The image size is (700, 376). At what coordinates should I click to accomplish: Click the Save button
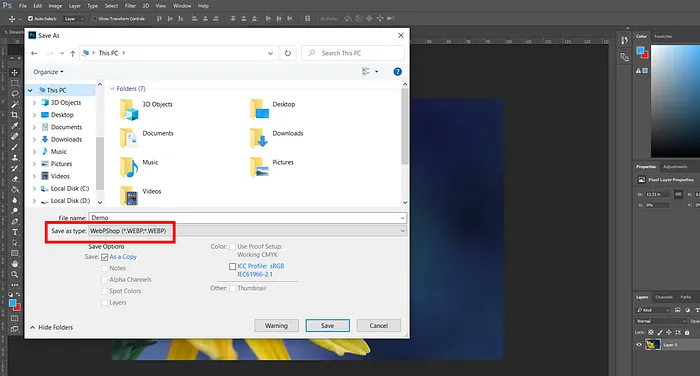click(327, 326)
